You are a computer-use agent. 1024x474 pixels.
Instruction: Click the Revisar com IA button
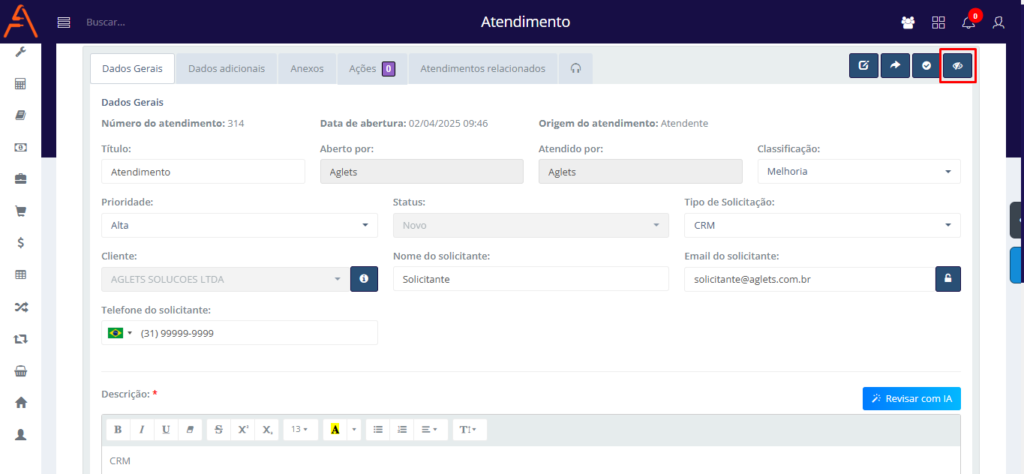tap(911, 399)
